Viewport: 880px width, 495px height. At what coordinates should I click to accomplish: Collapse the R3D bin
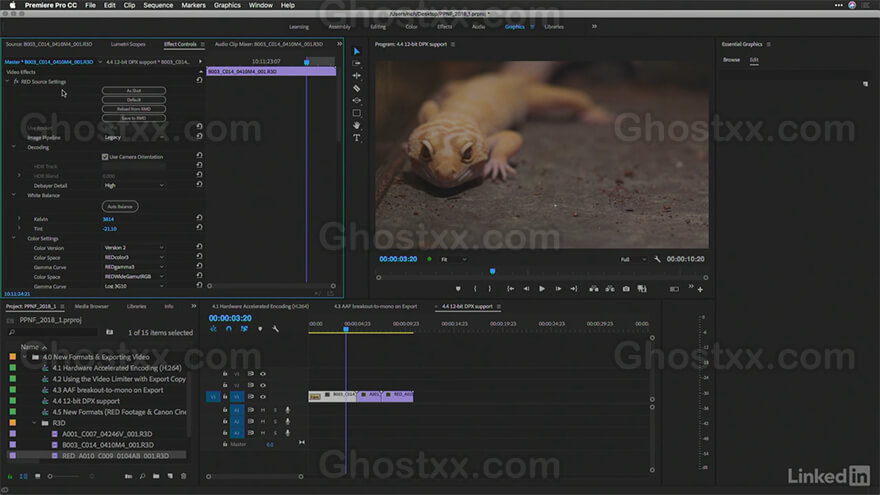pos(34,423)
